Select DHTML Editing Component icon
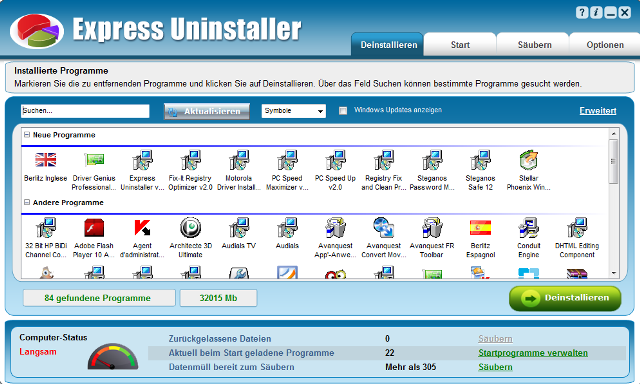This screenshot has height=384, width=640. [x=577, y=228]
